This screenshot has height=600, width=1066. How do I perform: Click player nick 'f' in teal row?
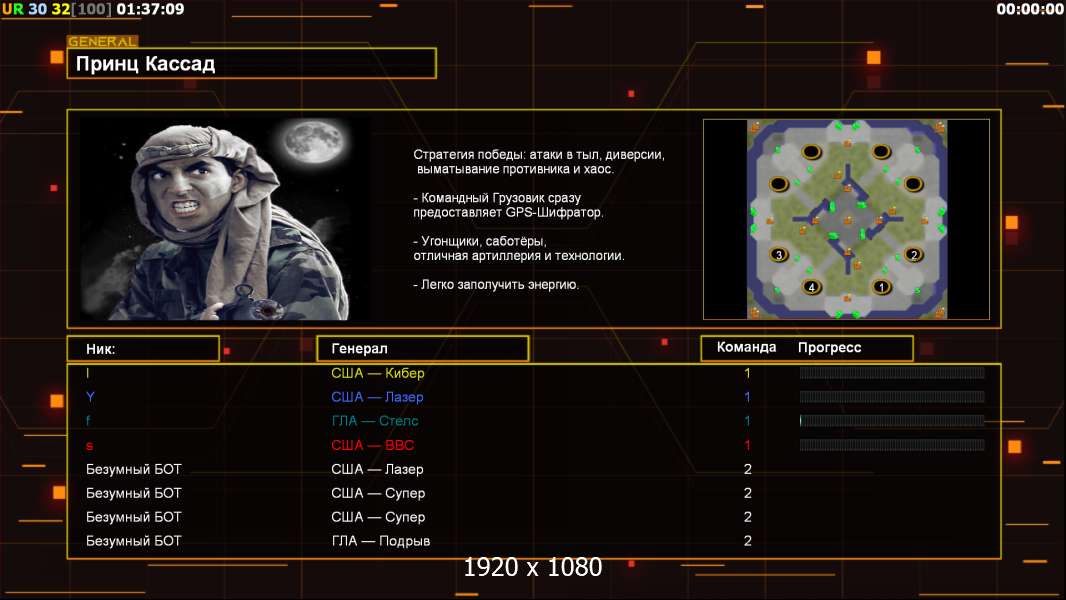pyautogui.click(x=88, y=421)
